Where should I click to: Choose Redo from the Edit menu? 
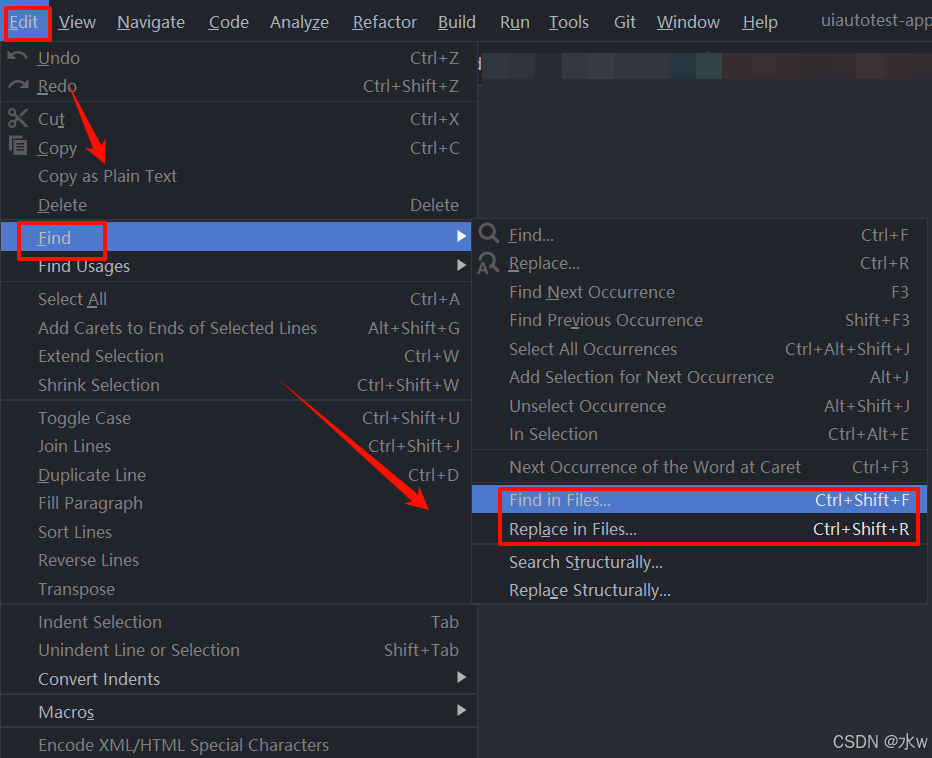click(x=238, y=86)
